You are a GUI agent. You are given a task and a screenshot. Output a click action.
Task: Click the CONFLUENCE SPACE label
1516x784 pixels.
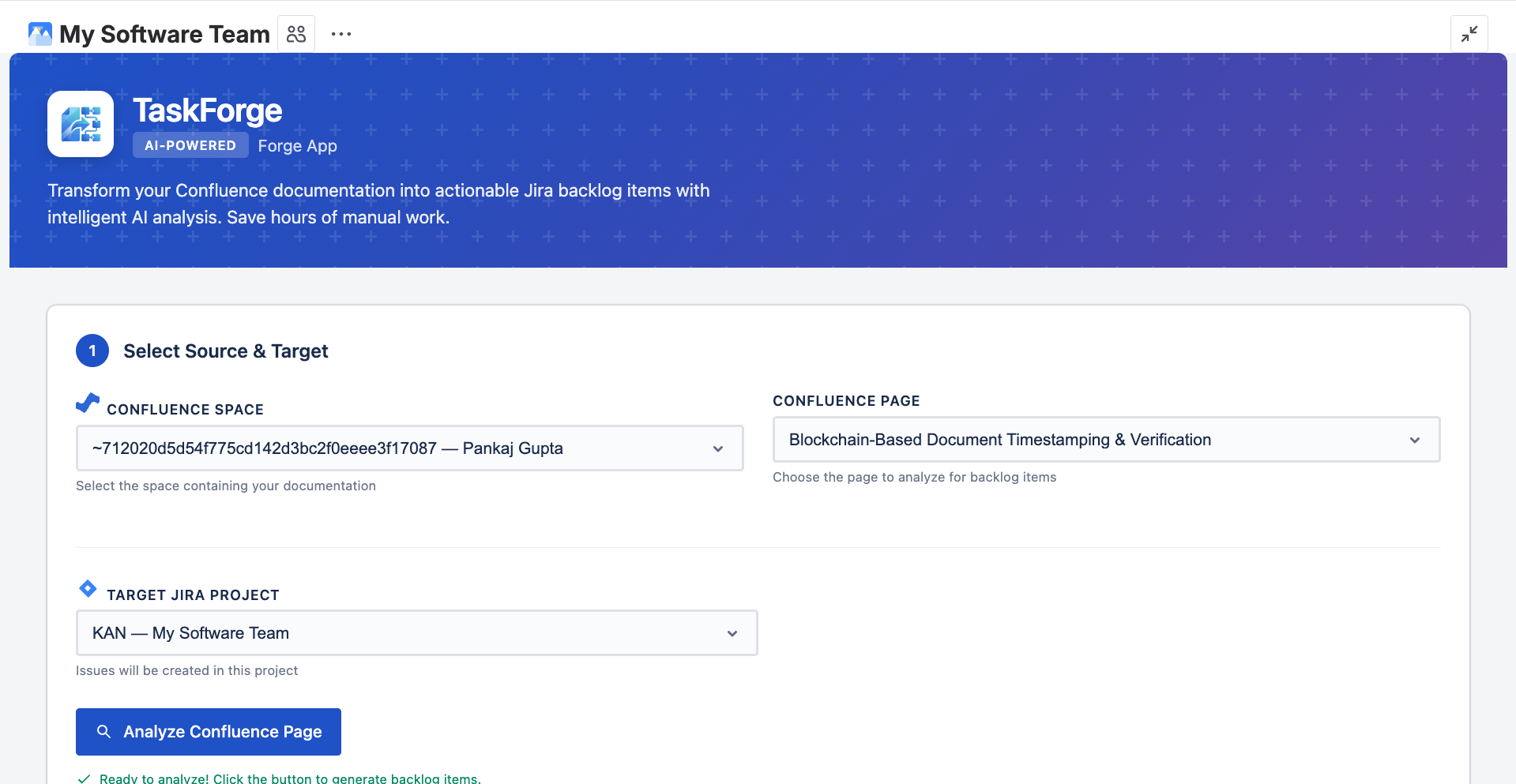[186, 410]
